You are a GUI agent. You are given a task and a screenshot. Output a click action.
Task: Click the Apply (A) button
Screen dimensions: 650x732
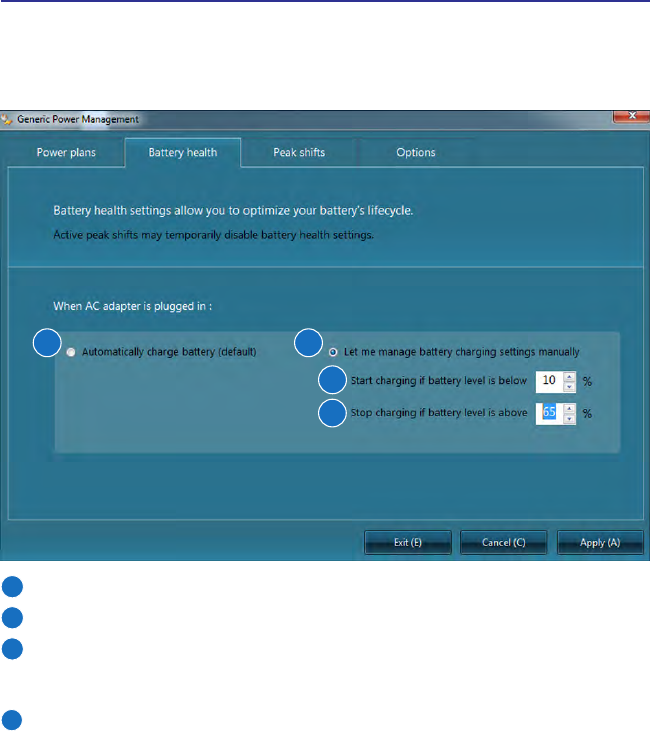pos(600,542)
